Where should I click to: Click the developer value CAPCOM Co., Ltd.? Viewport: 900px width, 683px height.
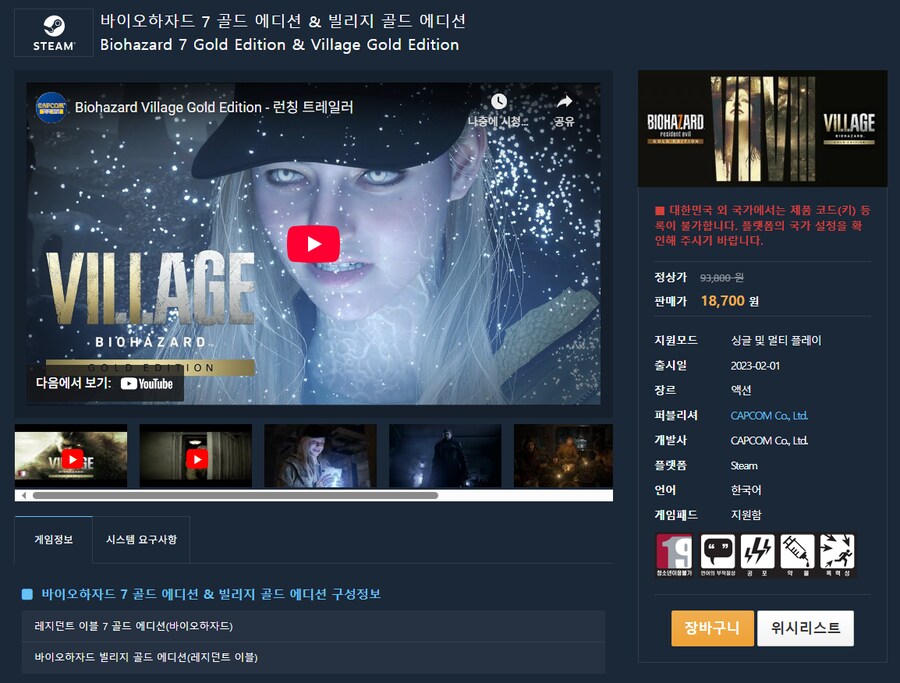click(769, 440)
